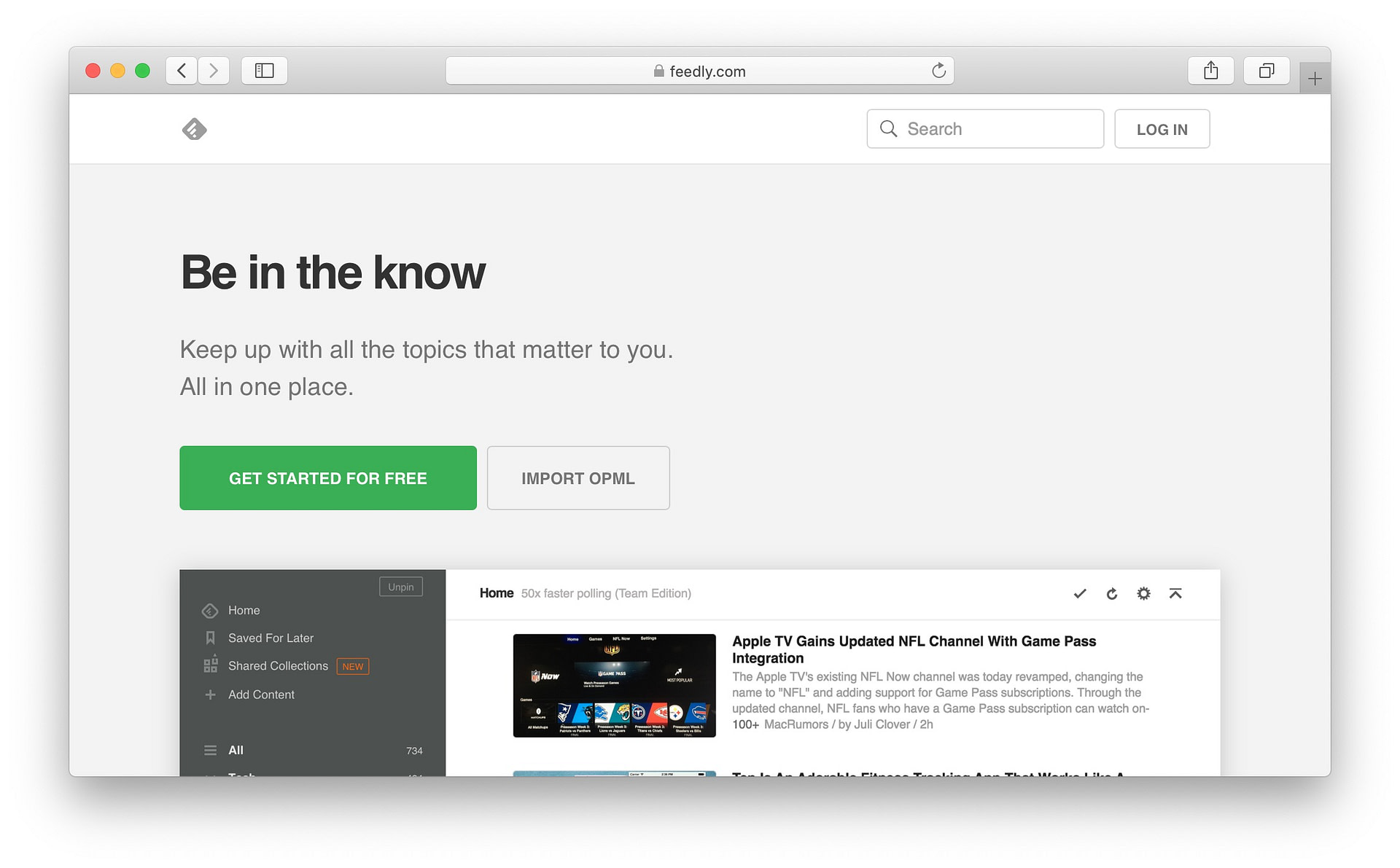Click the search magnifier icon
The height and width of the screenshot is (868, 1400).
[x=889, y=128]
